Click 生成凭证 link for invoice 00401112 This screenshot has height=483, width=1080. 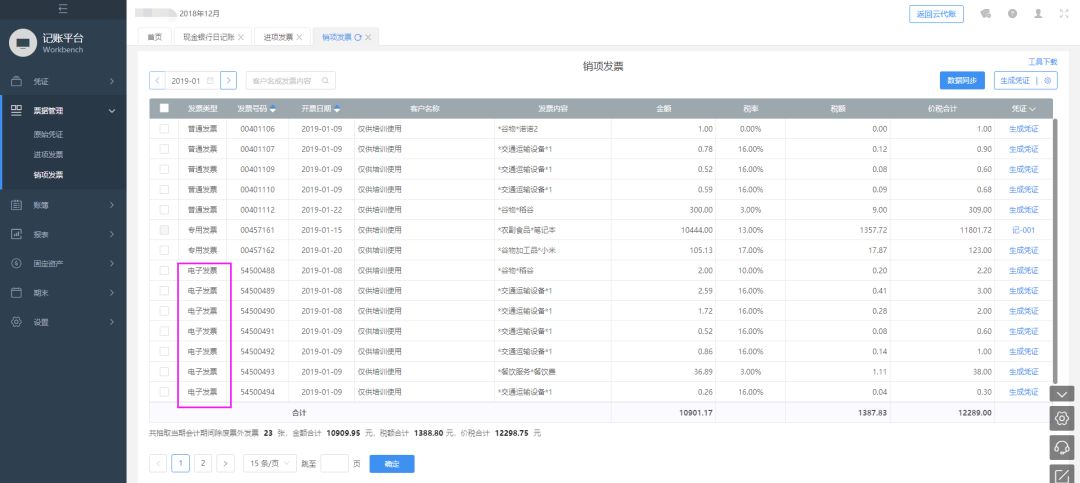[1024, 210]
